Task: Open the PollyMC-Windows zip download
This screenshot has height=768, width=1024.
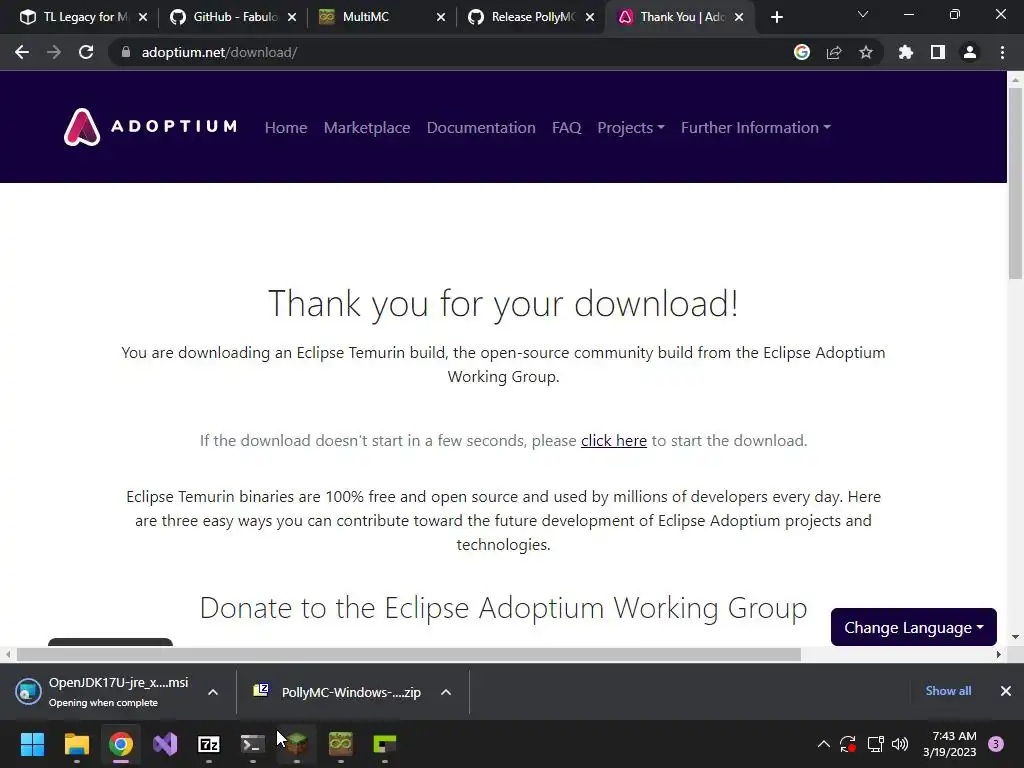Action: (338, 692)
